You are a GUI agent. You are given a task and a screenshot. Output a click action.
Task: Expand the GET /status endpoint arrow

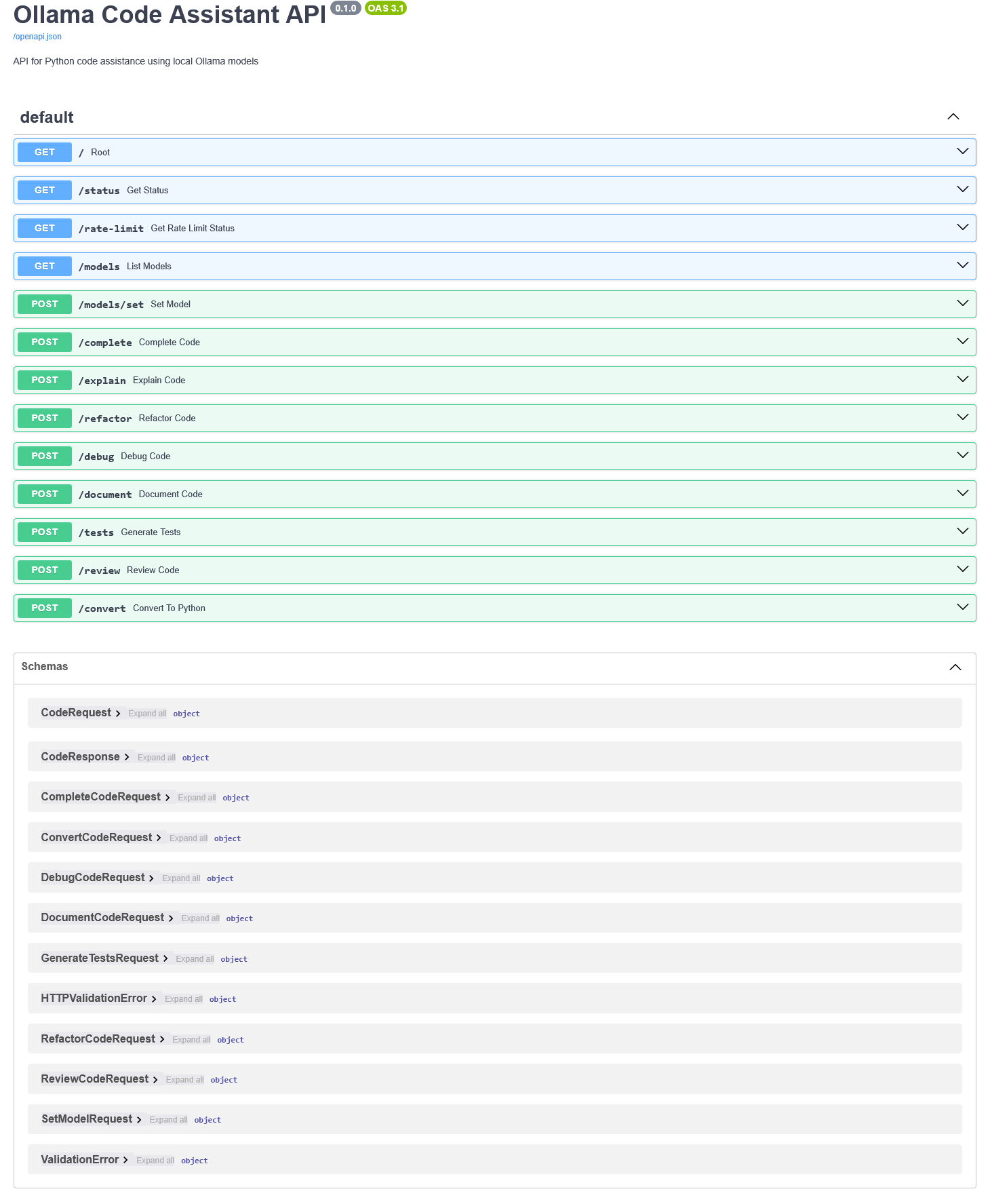click(962, 189)
